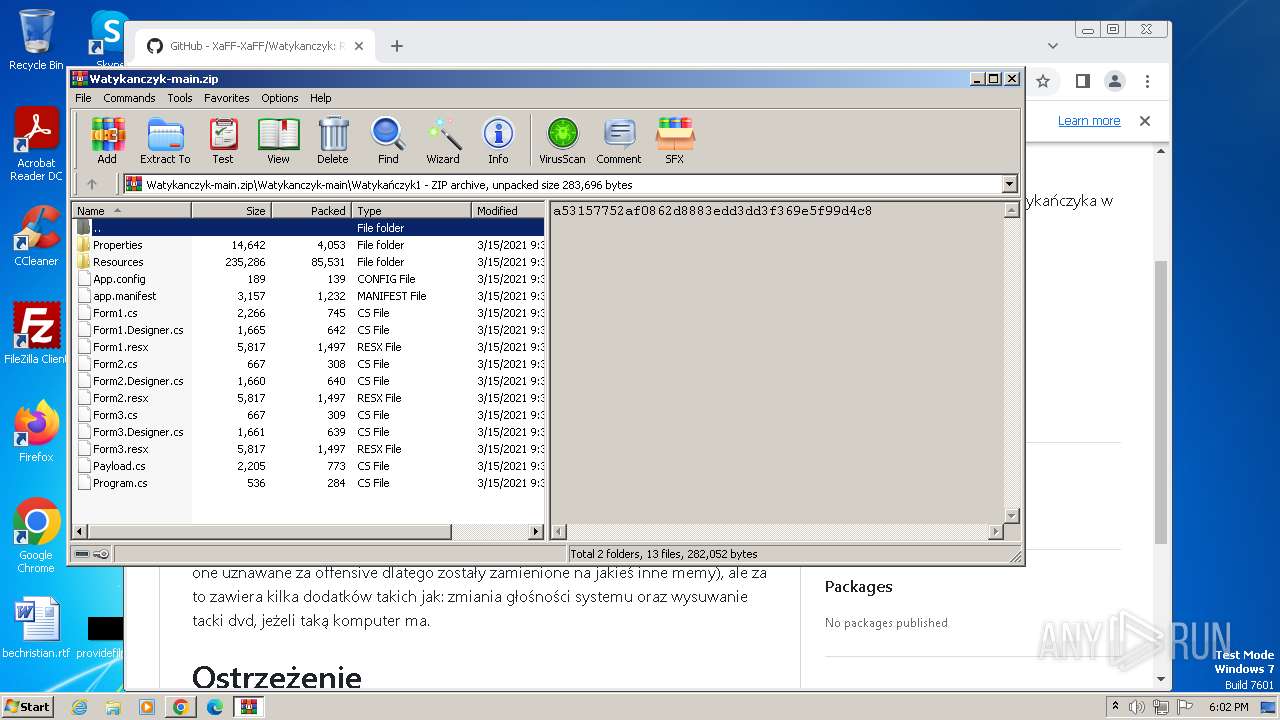Open the Favorites menu
This screenshot has width=1280, height=720.
[x=227, y=98]
